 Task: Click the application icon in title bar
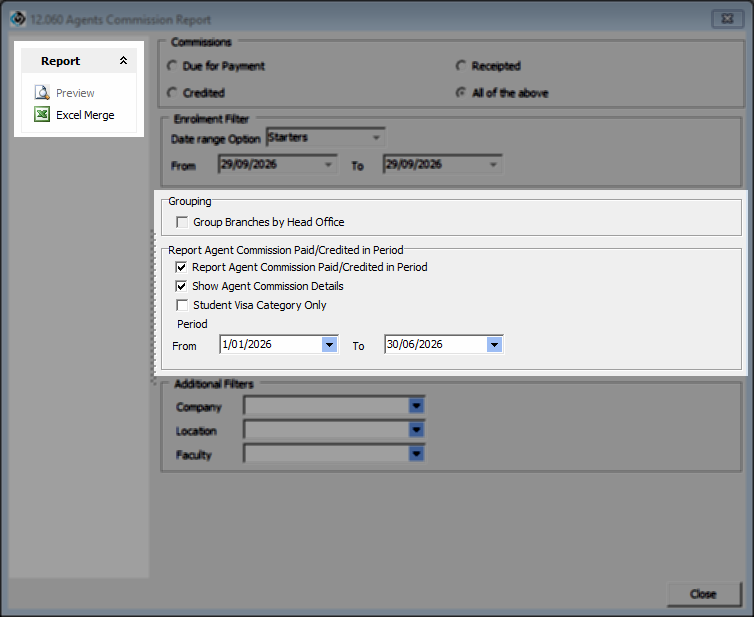[x=18, y=19]
